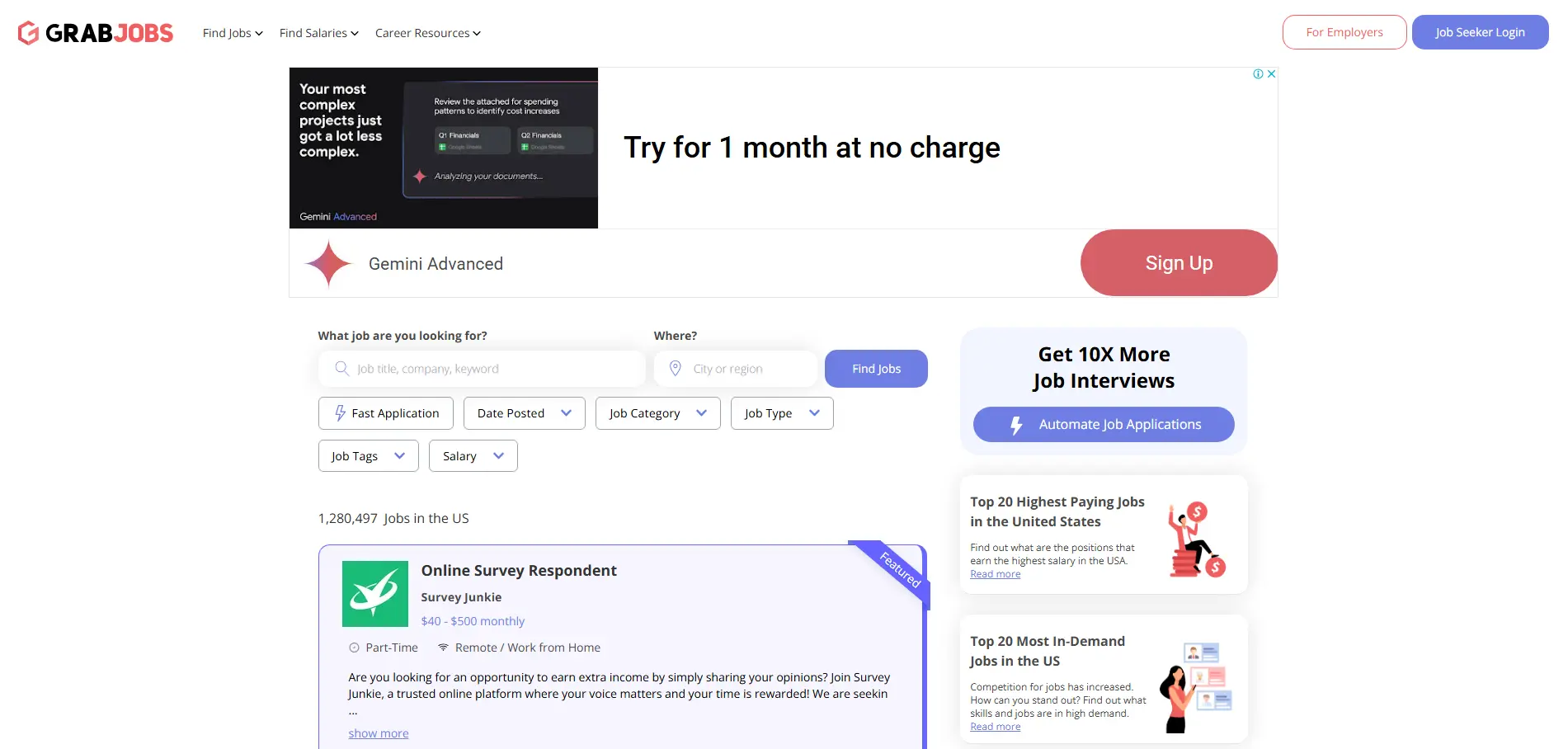Click the 1,280,497 Jobs in the US text
Screen dimensions: 1568x749
[x=393, y=518]
